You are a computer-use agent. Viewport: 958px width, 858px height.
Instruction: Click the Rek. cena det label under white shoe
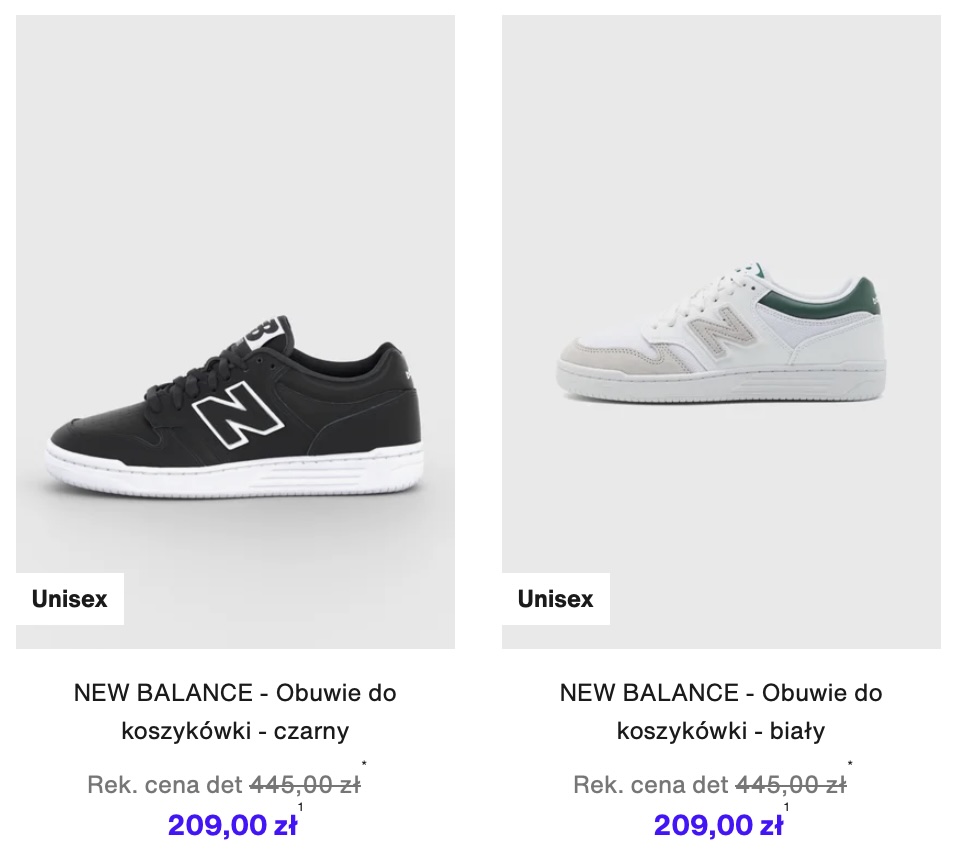click(x=651, y=784)
